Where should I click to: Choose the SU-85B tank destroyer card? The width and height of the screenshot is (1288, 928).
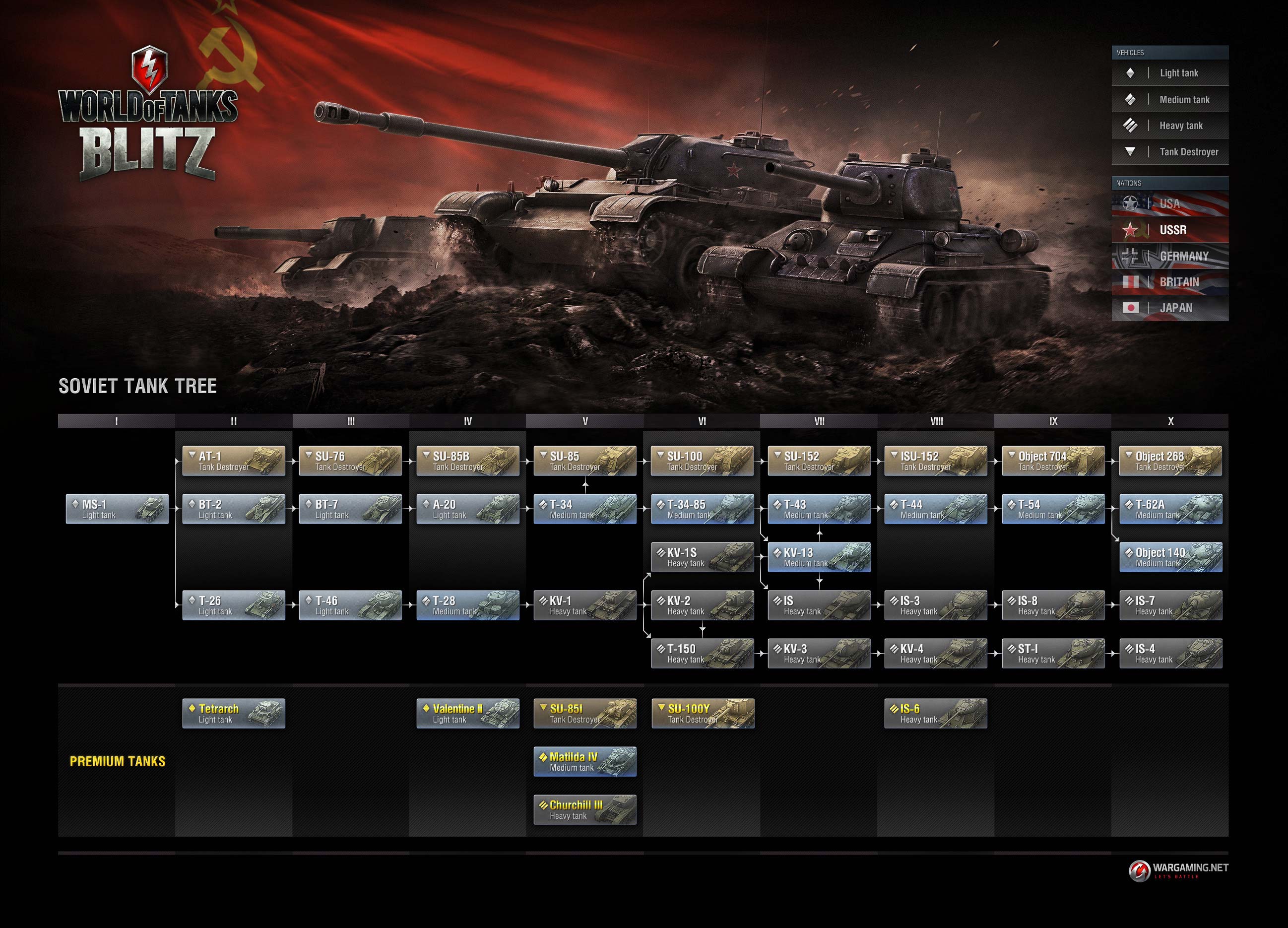click(x=468, y=461)
